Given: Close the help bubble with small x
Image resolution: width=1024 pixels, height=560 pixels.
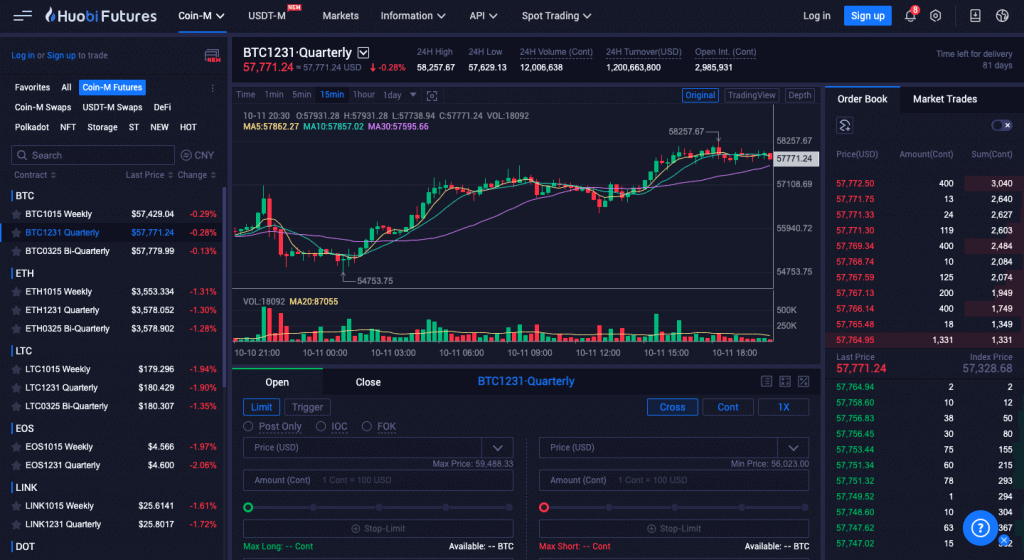Looking at the screenshot, I should (1004, 540).
